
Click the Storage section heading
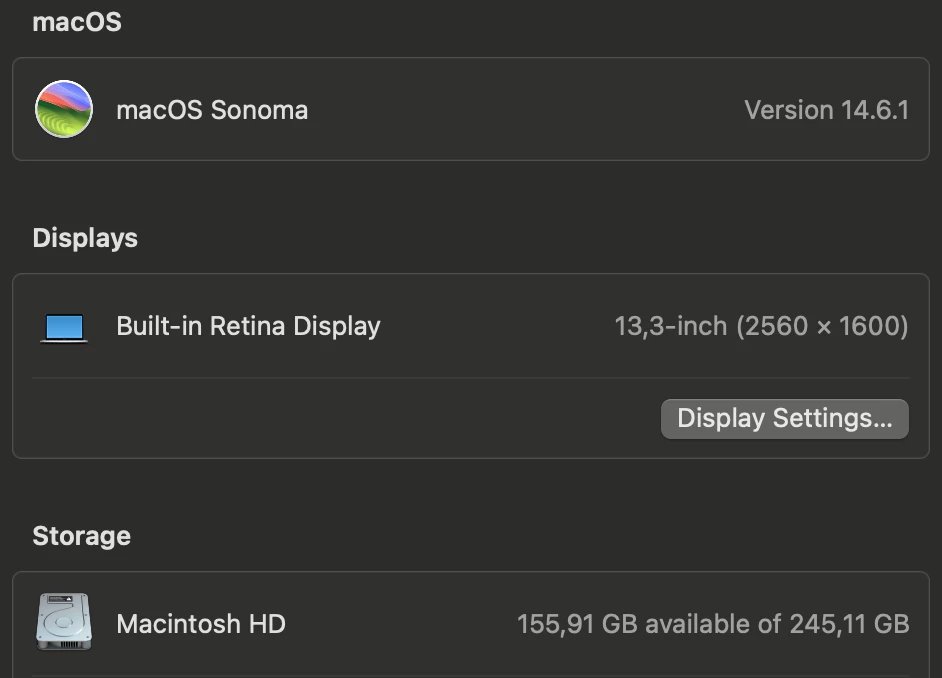click(x=81, y=536)
